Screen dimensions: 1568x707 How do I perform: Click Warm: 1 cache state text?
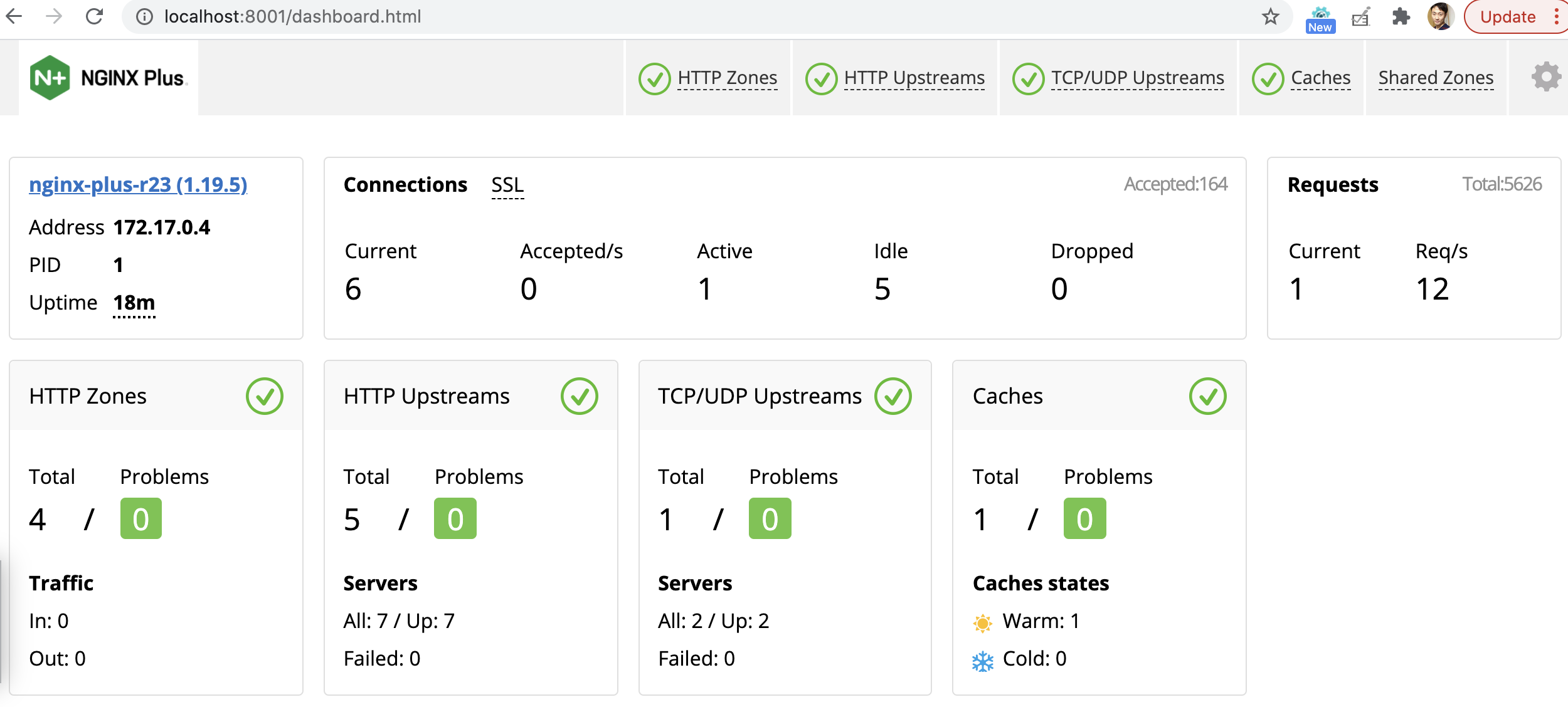(1041, 621)
